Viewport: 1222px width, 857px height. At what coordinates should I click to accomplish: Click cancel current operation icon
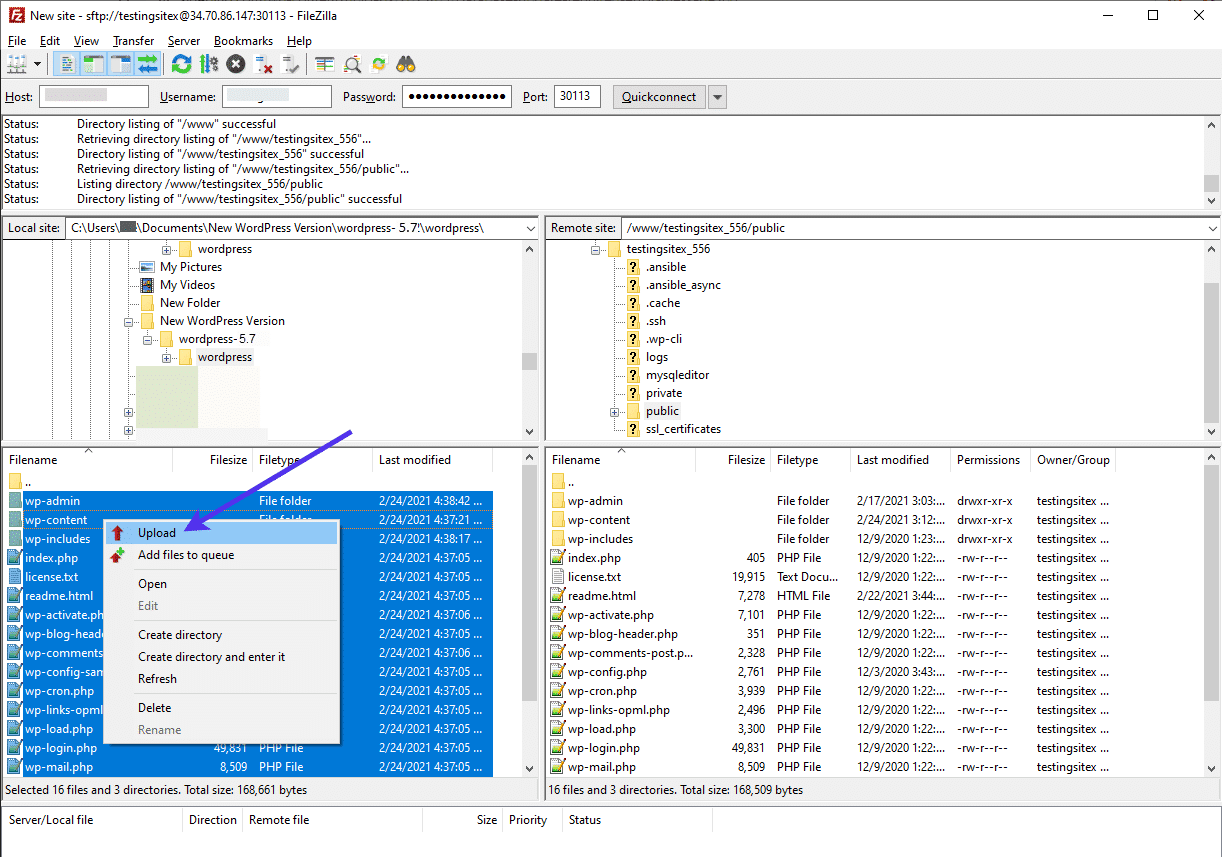point(236,64)
